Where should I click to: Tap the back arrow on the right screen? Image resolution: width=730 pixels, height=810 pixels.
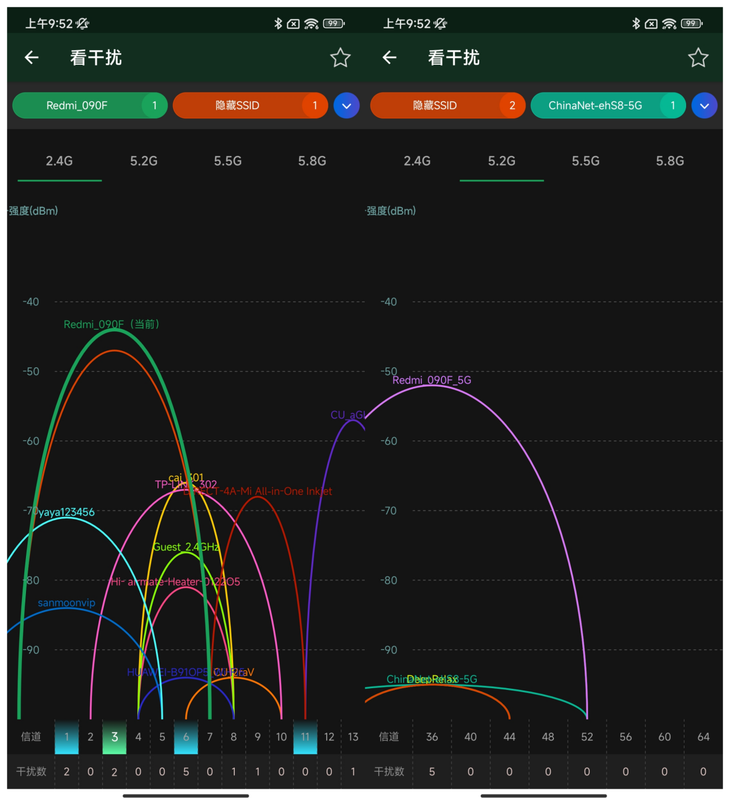click(390, 58)
